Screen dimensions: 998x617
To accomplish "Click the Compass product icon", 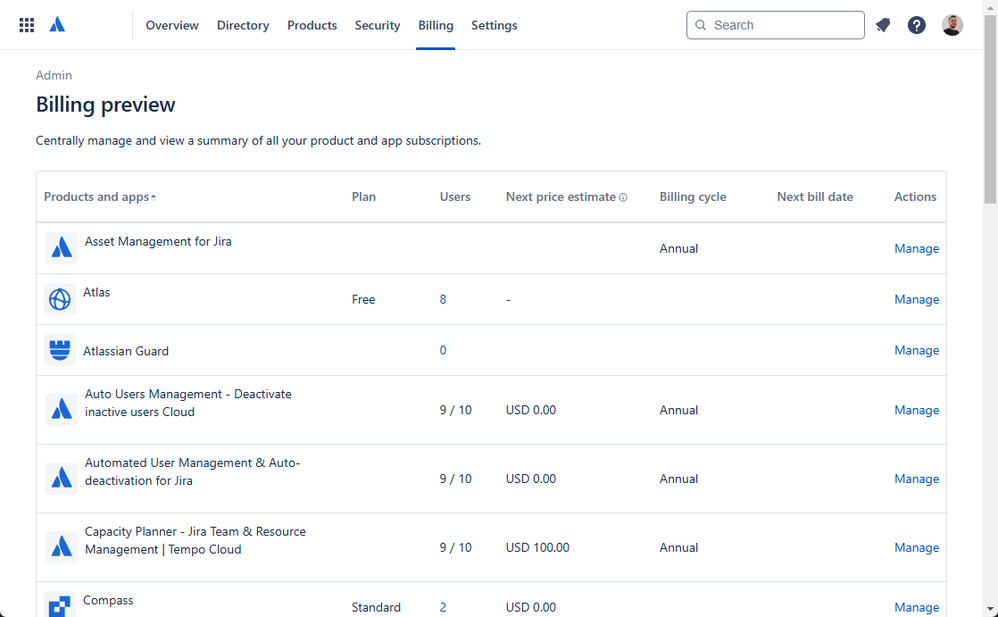I will click(x=60, y=605).
